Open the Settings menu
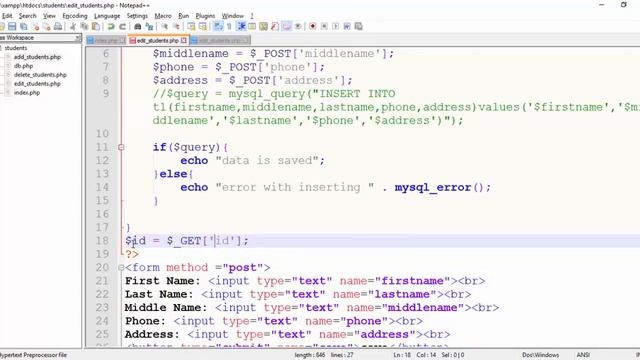Viewport: 640px width, 360px height. (137, 16)
